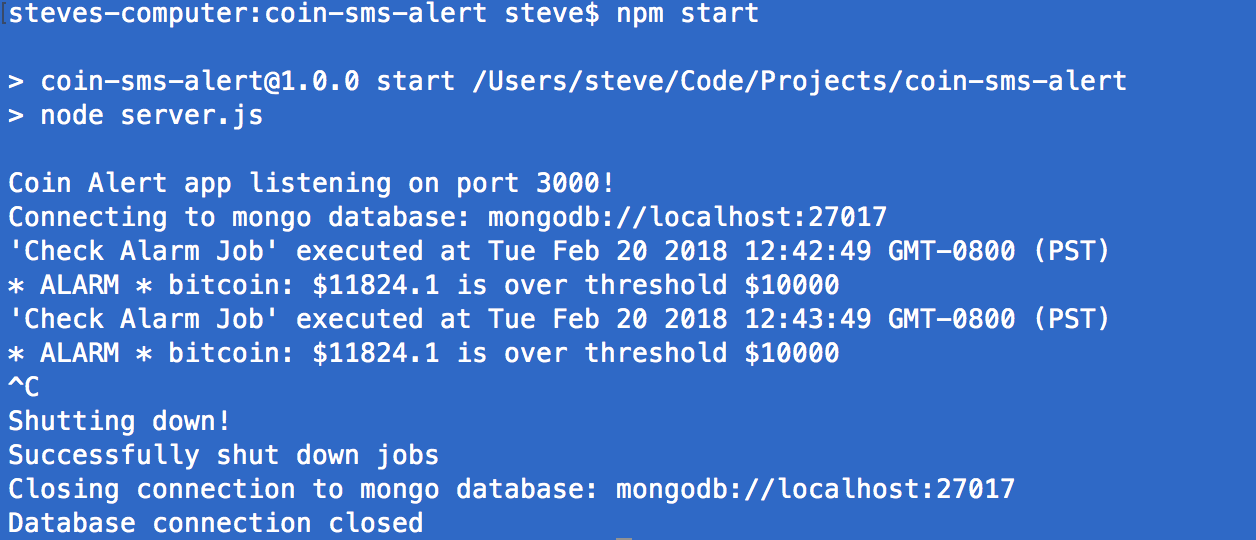This screenshot has height=540, width=1256.
Task: Click the mongodb URL in the "Connecting" line
Action: pos(687,218)
